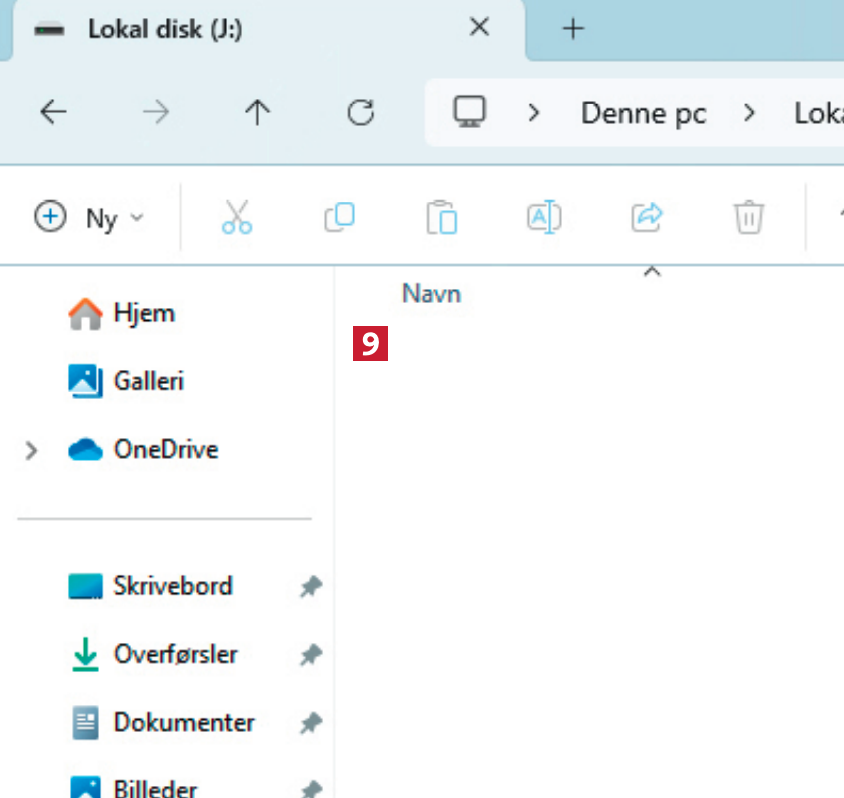Expand the OneDrive tree node
Image resolution: width=844 pixels, height=798 pixels.
(x=32, y=451)
